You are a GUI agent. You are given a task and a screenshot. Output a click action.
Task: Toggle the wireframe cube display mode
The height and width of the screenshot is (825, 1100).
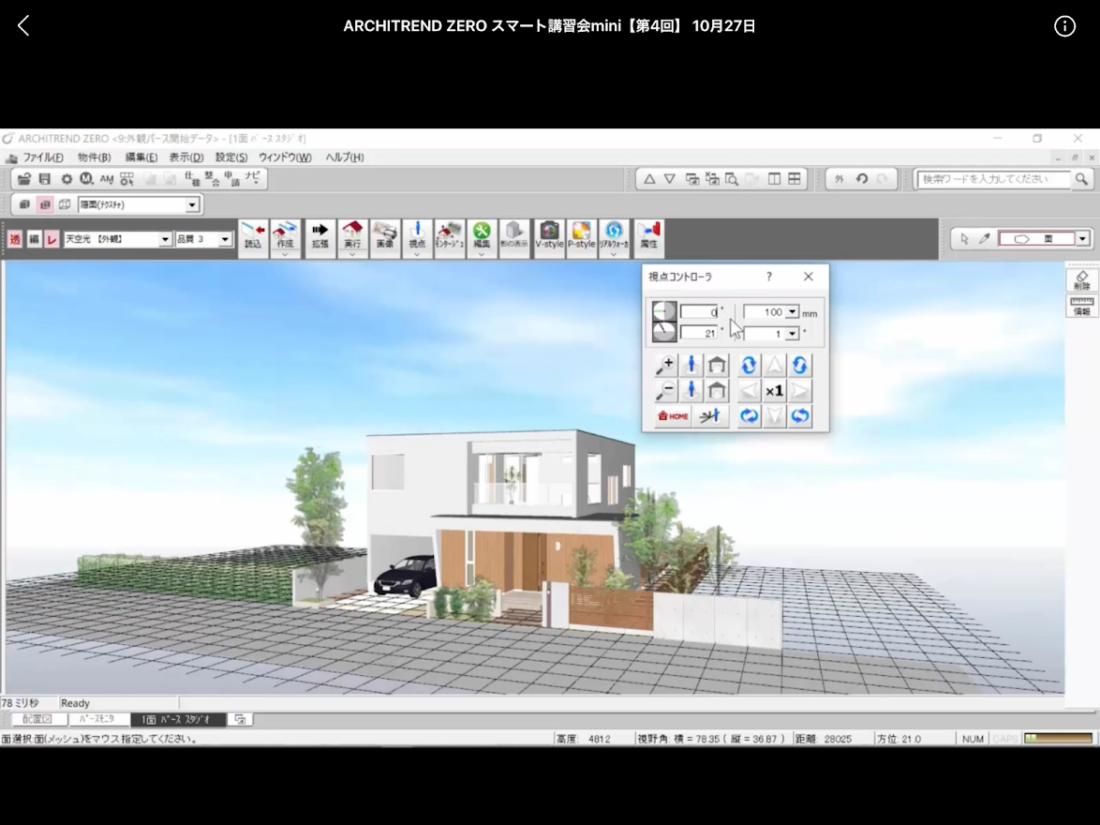pos(65,205)
